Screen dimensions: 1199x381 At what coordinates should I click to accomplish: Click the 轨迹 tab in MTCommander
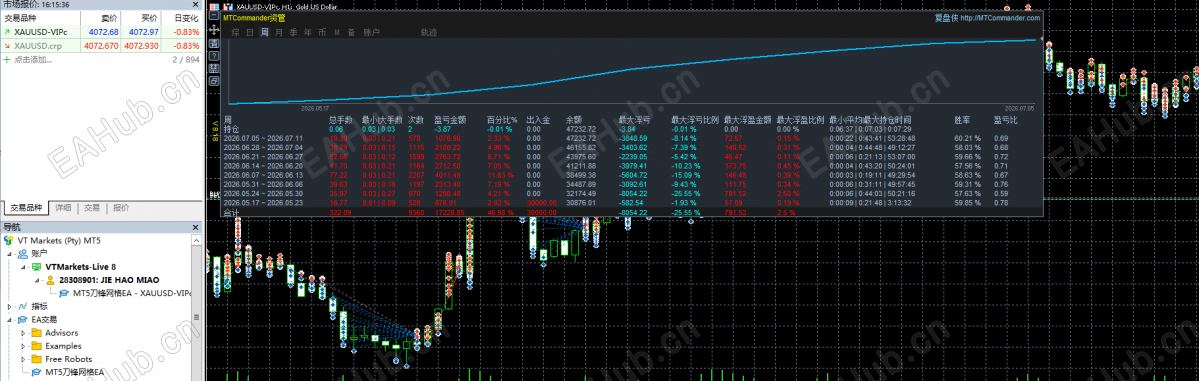point(429,32)
